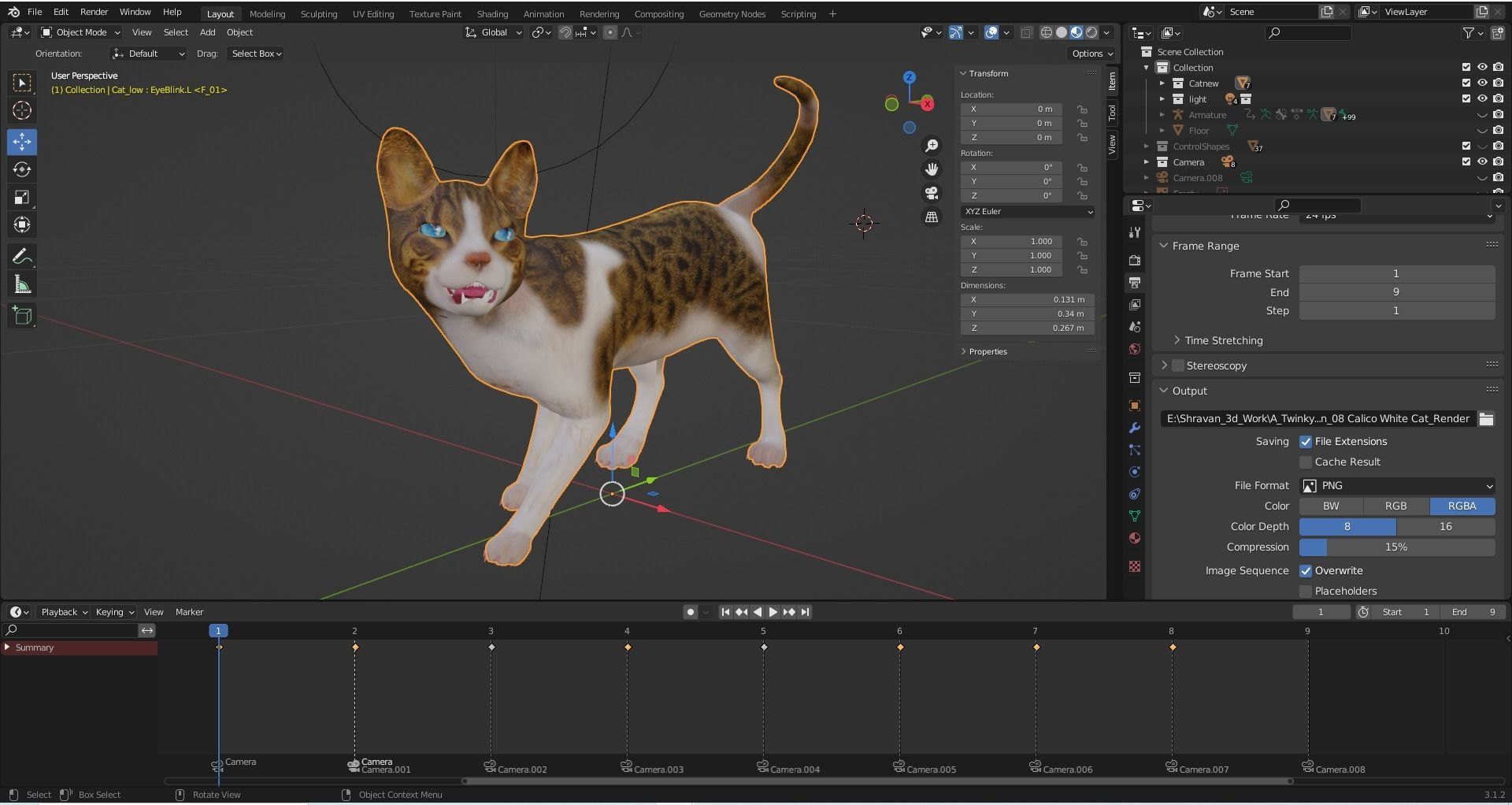Exclude the ControlShapes collection checkbox
Screen dimensions: 1512x805
pos(1466,147)
